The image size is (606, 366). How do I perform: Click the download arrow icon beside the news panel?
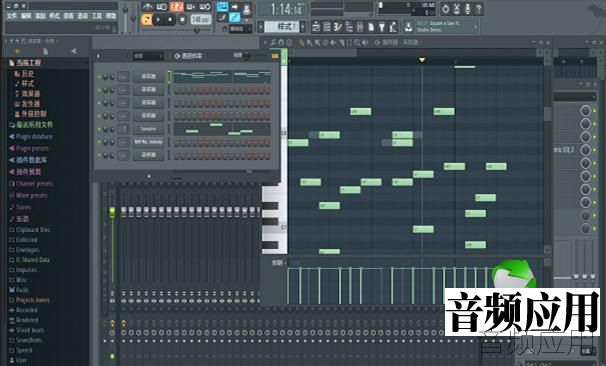pos(408,27)
